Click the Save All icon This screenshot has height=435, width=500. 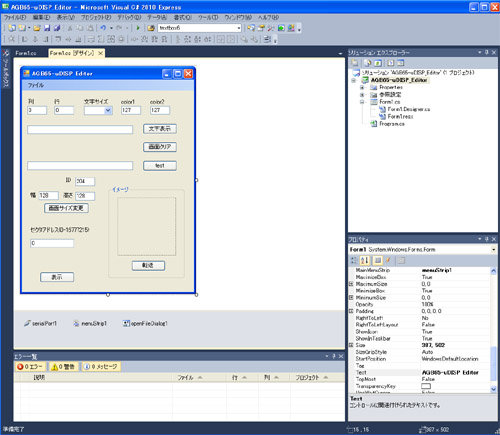click(x=57, y=28)
